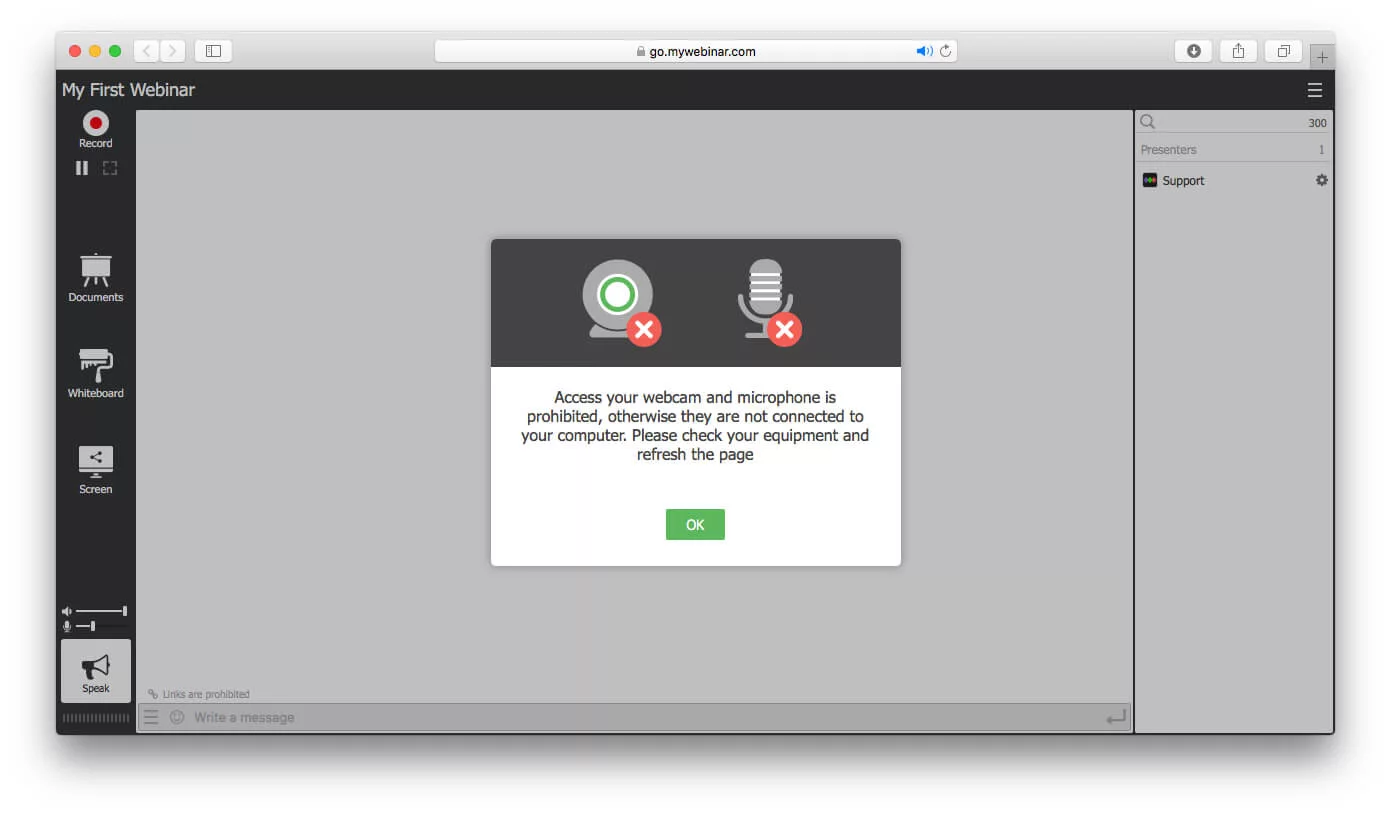Open the search field for participants
1391x815 pixels.
pos(1146,121)
